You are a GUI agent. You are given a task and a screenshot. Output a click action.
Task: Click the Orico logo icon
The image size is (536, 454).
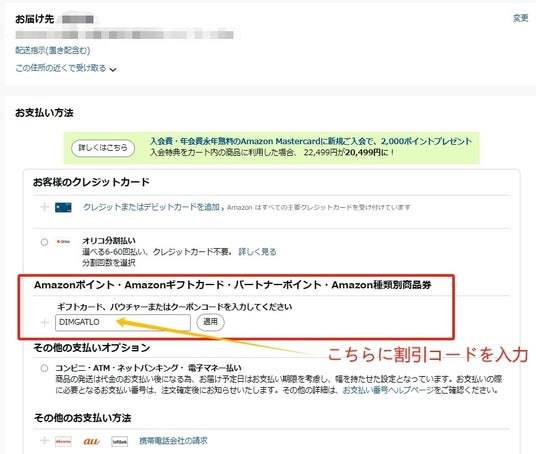point(63,242)
